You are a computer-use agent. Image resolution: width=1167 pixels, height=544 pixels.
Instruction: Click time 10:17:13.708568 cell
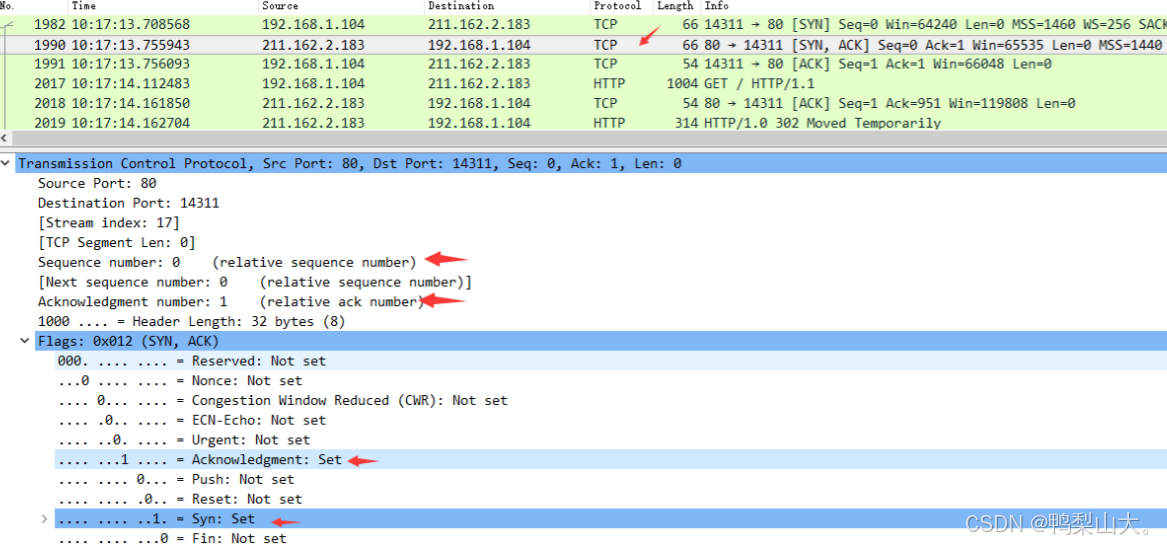pyautogui.click(x=130, y=24)
